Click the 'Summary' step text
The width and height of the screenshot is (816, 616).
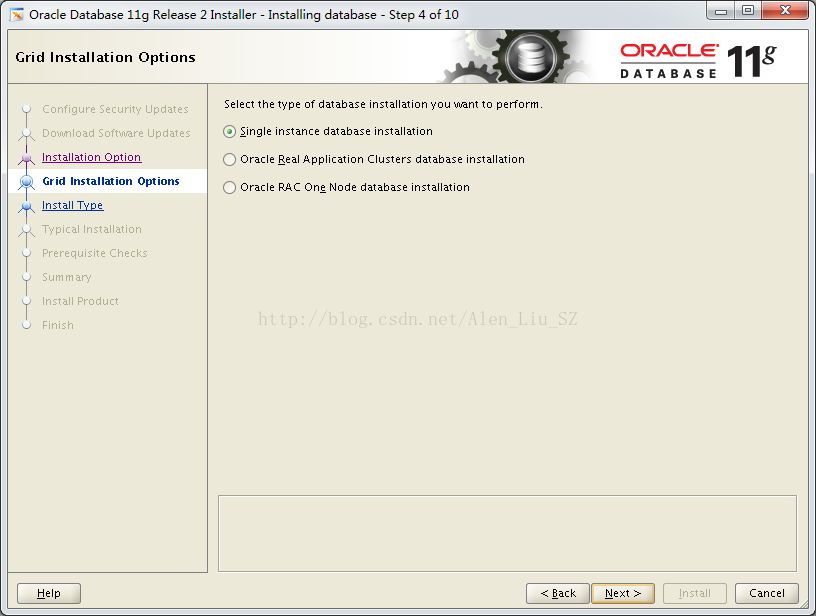coord(67,277)
